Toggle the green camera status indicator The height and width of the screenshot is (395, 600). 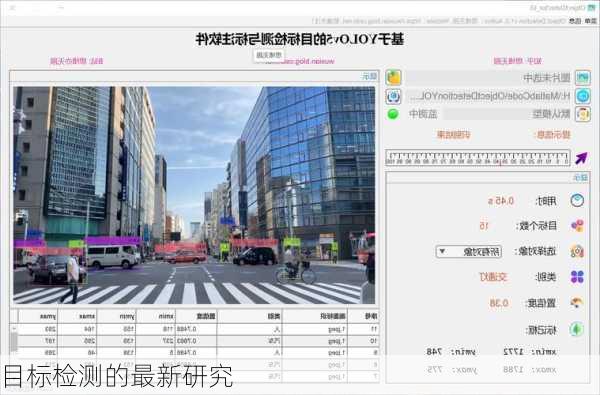point(393,114)
